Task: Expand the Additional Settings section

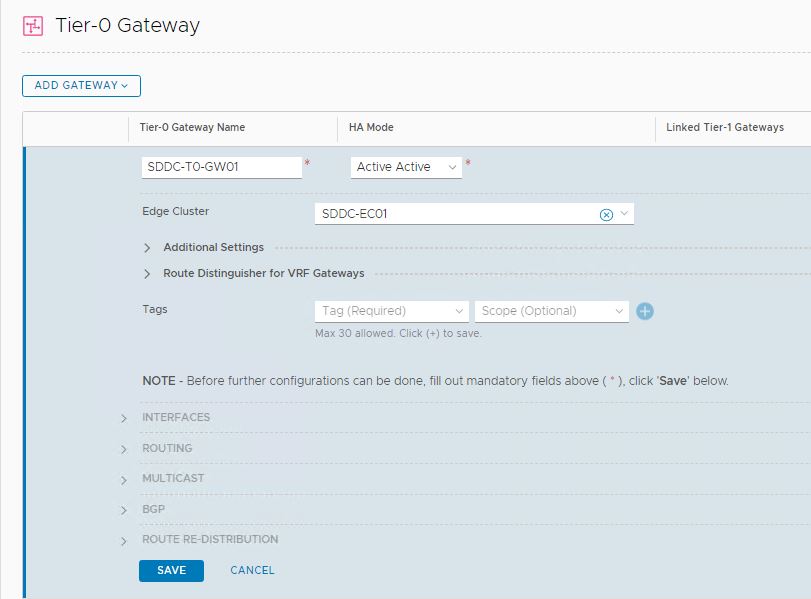Action: (147, 247)
